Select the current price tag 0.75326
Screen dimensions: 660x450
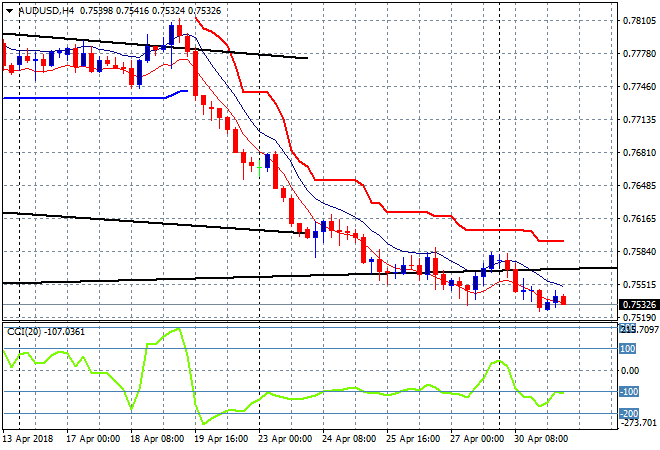coord(639,305)
